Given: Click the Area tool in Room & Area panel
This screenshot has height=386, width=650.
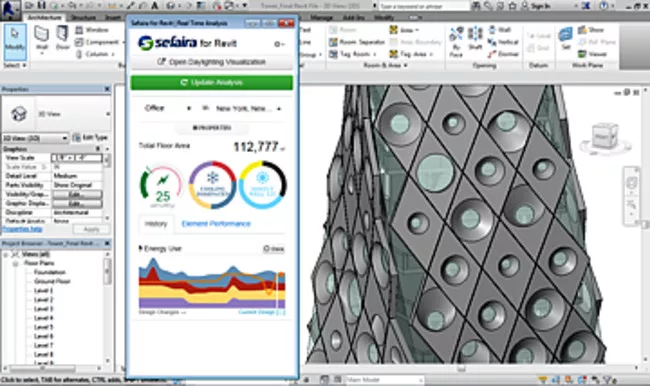Looking at the screenshot, I should tap(404, 30).
